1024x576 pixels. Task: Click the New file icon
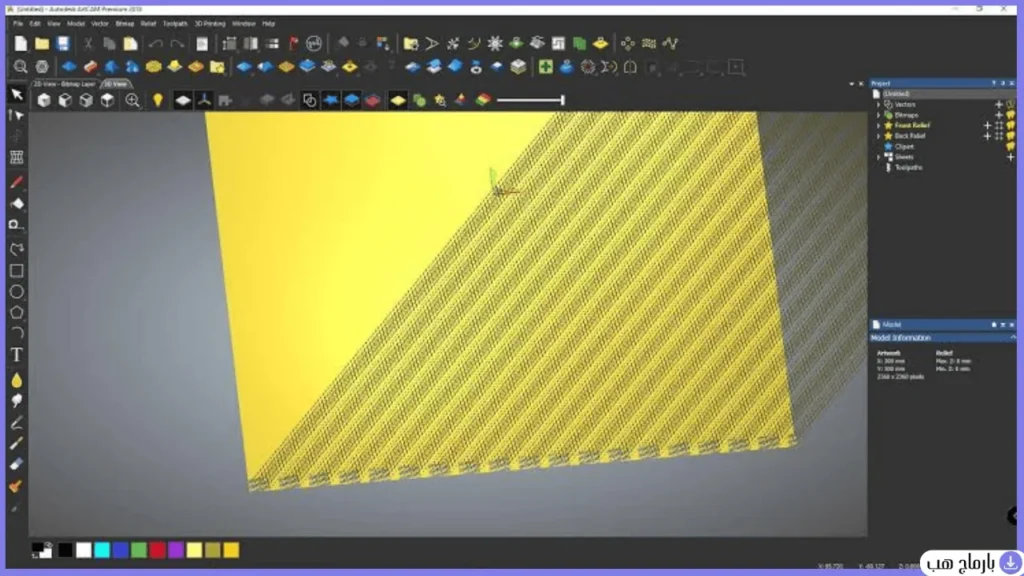coord(21,44)
